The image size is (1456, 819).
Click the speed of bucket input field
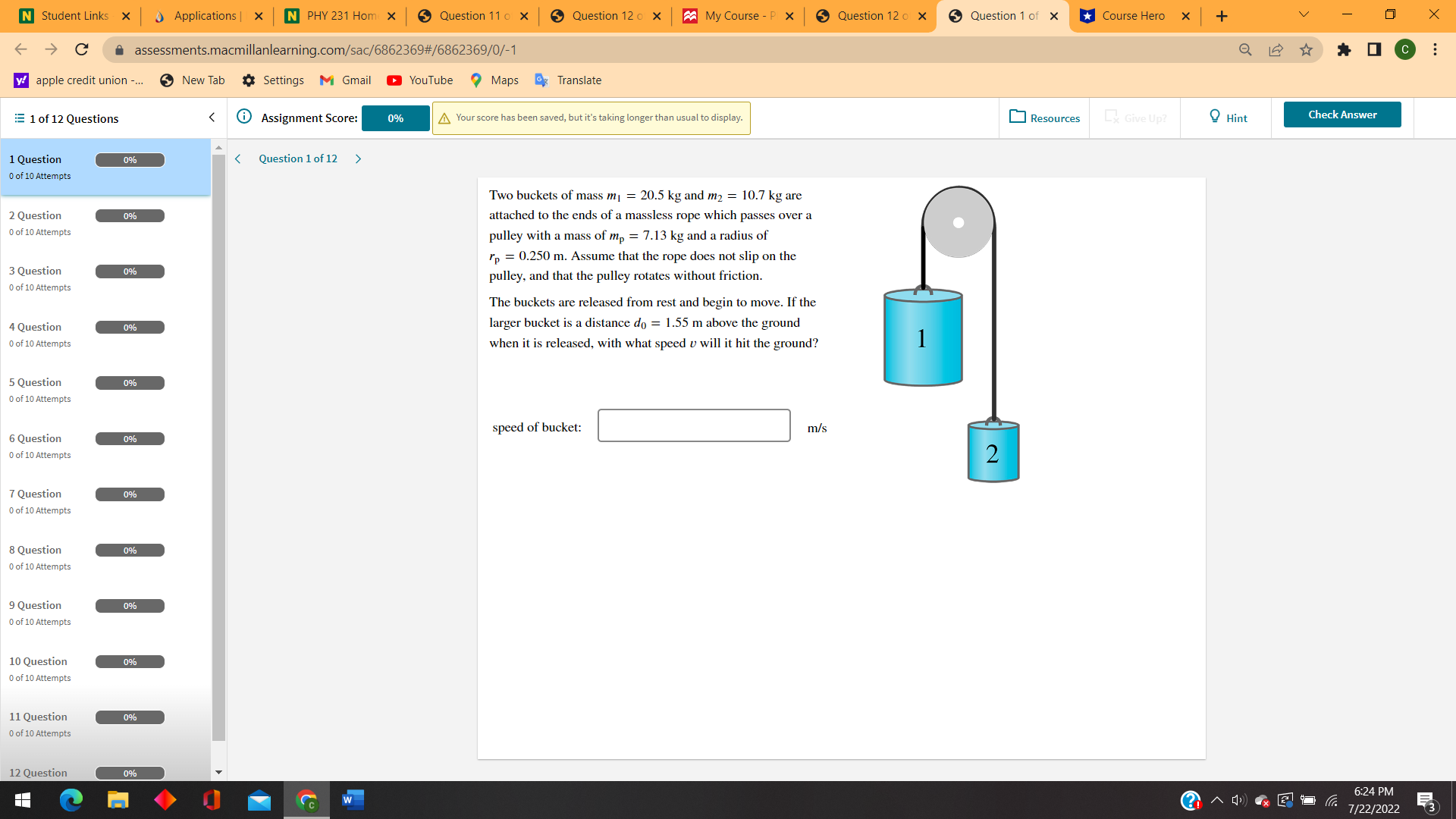click(693, 425)
